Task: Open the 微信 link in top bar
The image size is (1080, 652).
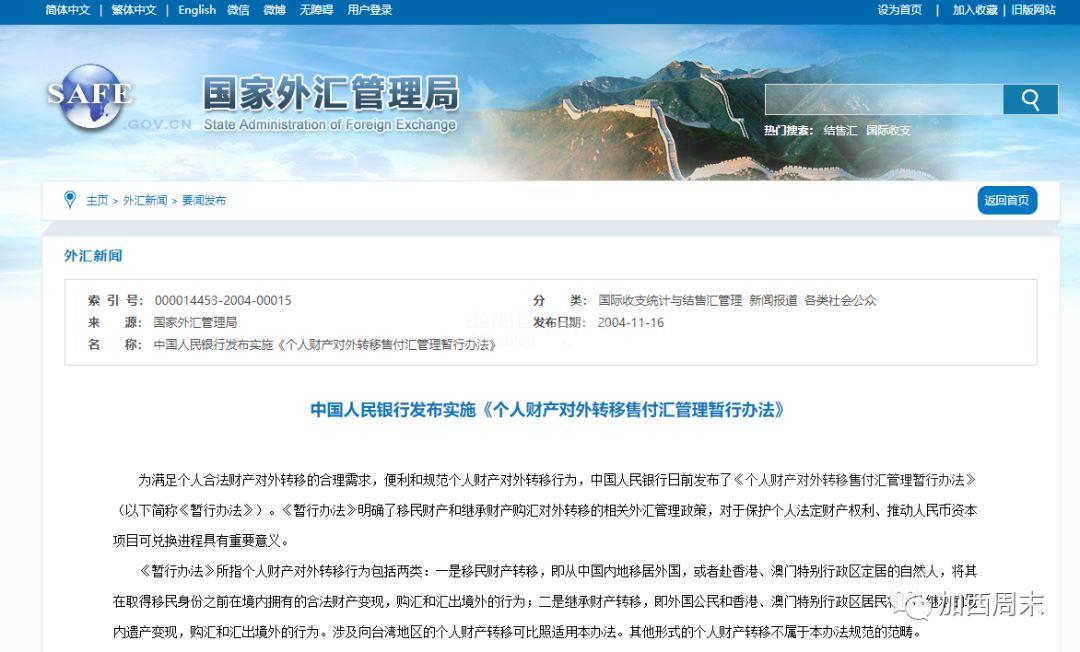Action: click(x=238, y=10)
